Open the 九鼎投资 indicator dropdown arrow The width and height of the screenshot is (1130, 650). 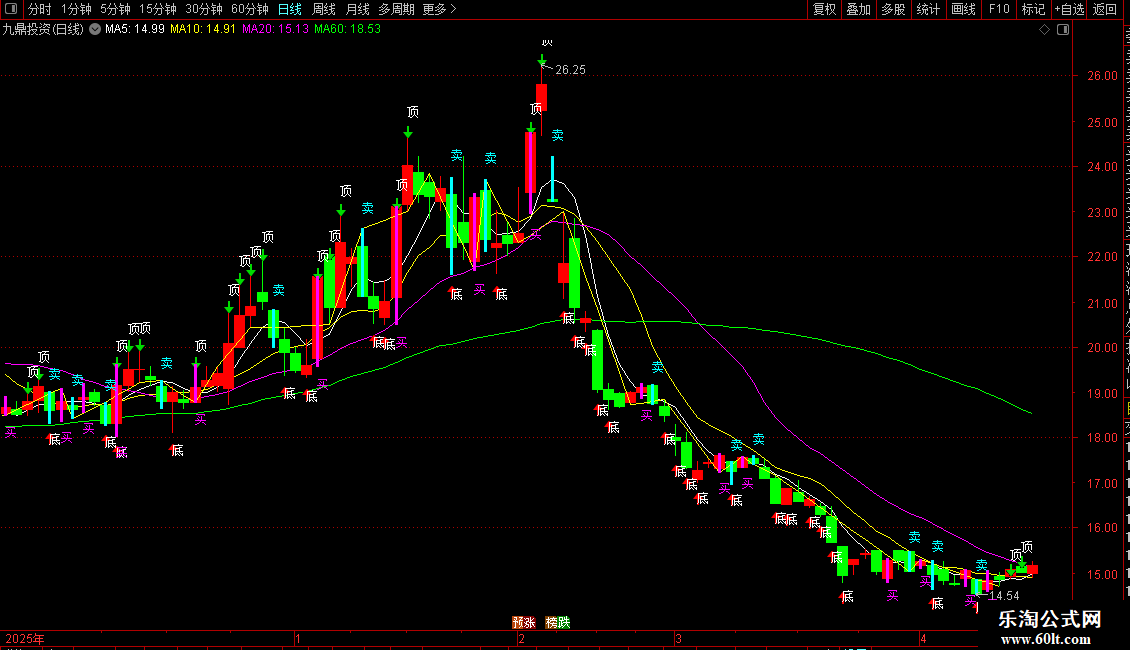pyautogui.click(x=94, y=30)
